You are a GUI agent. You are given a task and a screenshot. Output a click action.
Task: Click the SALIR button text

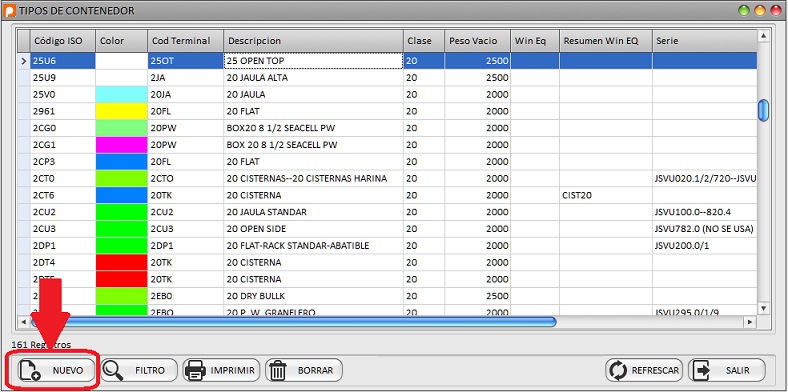pos(737,371)
